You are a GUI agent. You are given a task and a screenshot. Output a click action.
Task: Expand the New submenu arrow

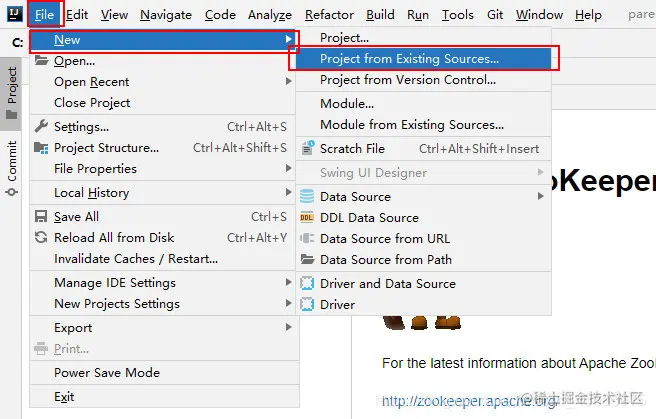288,39
